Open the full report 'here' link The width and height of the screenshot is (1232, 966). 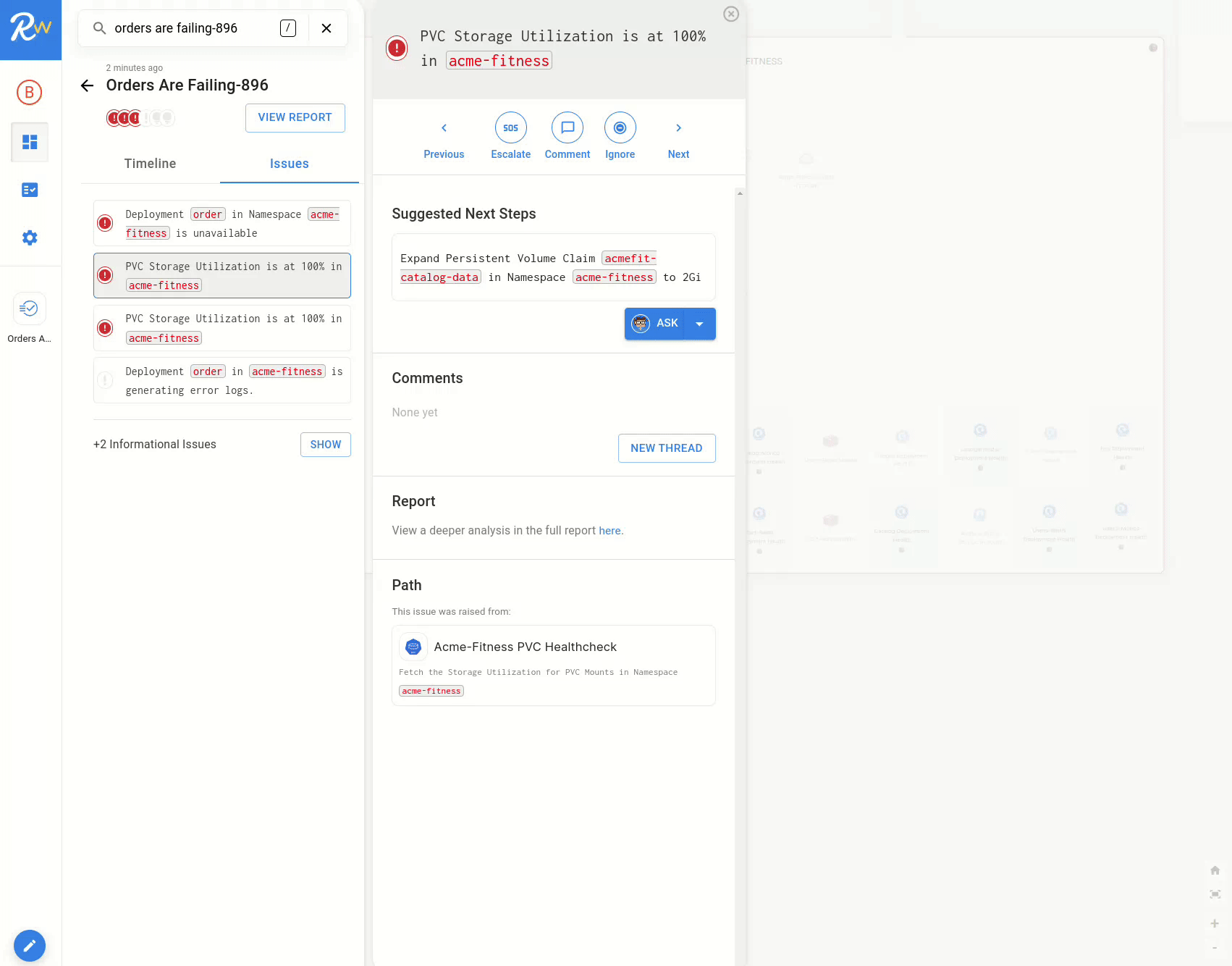coord(609,531)
